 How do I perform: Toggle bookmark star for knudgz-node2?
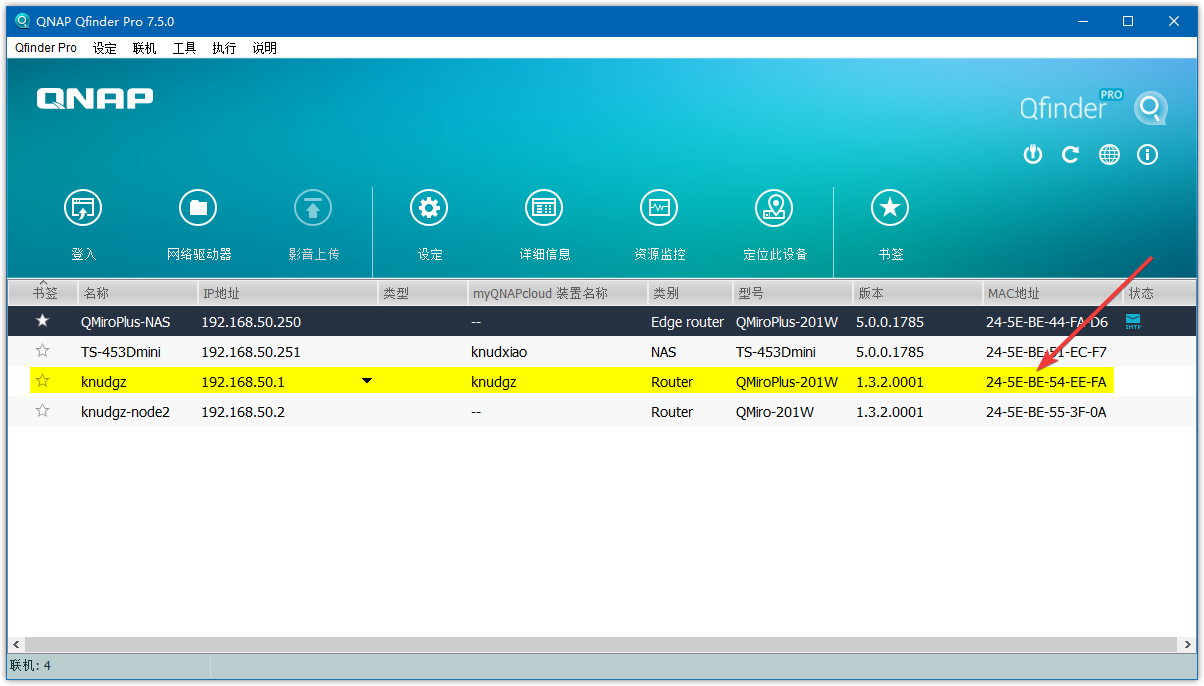tap(42, 411)
